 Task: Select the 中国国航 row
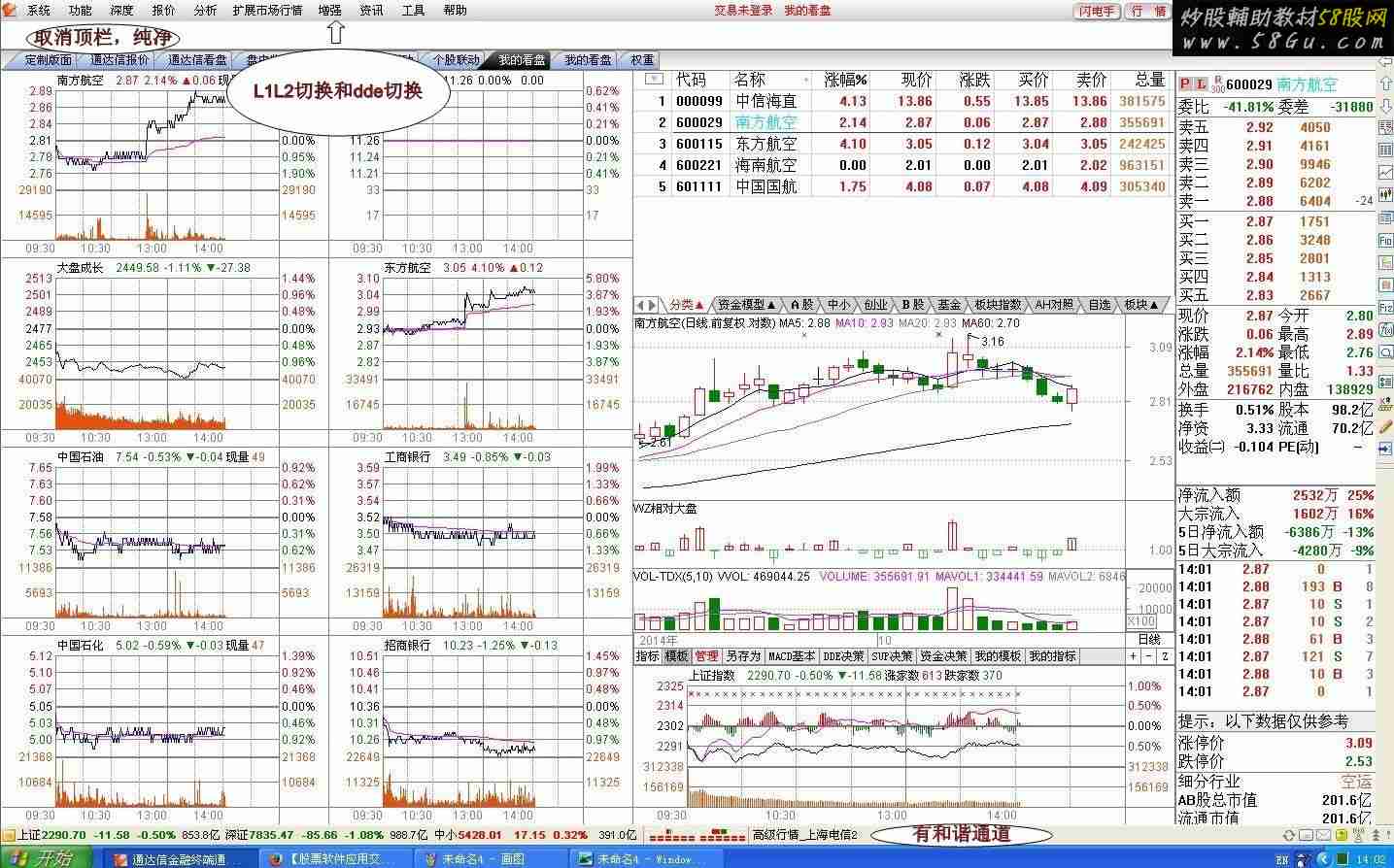[903, 186]
